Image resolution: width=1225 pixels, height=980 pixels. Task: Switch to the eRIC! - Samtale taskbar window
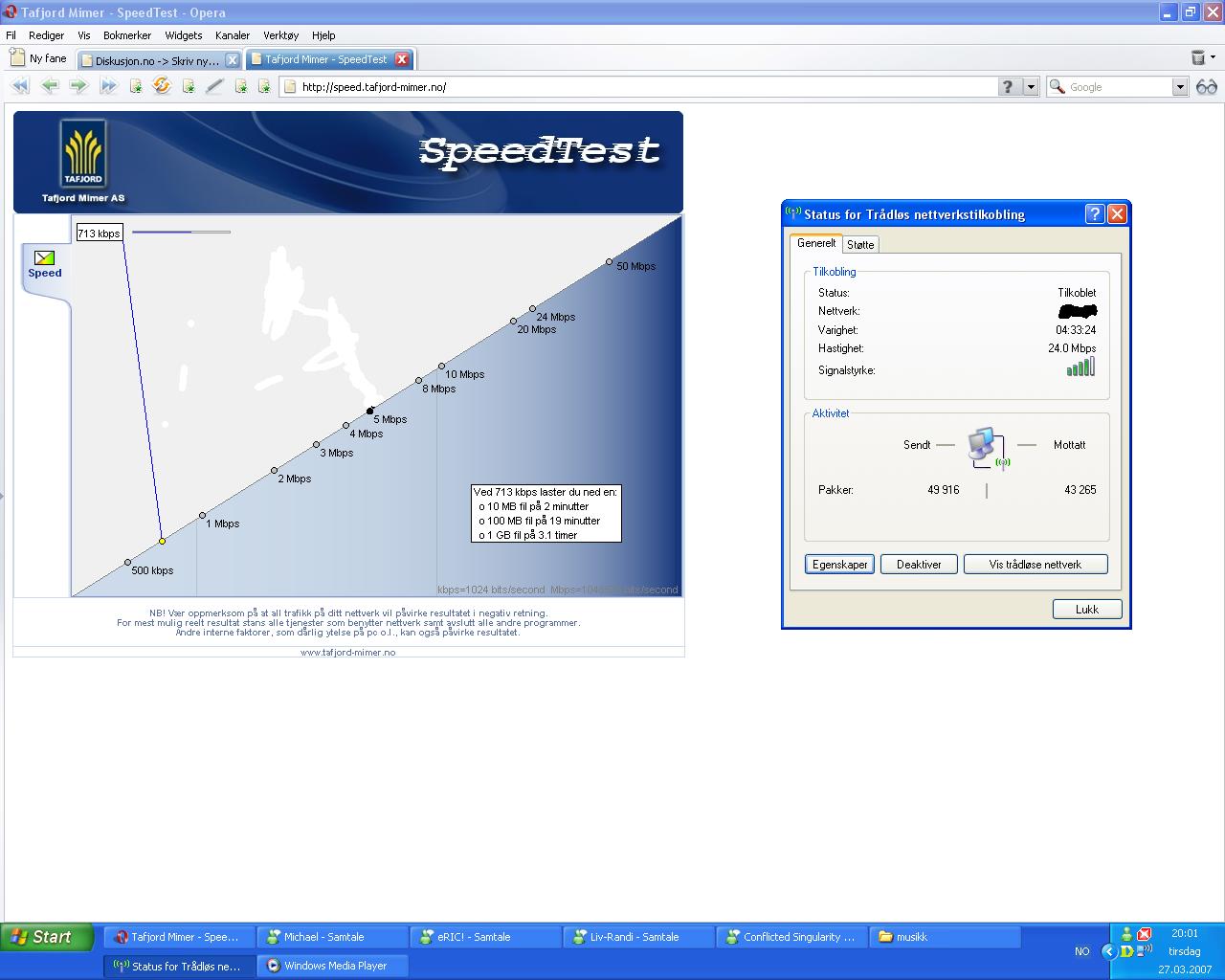(x=485, y=937)
